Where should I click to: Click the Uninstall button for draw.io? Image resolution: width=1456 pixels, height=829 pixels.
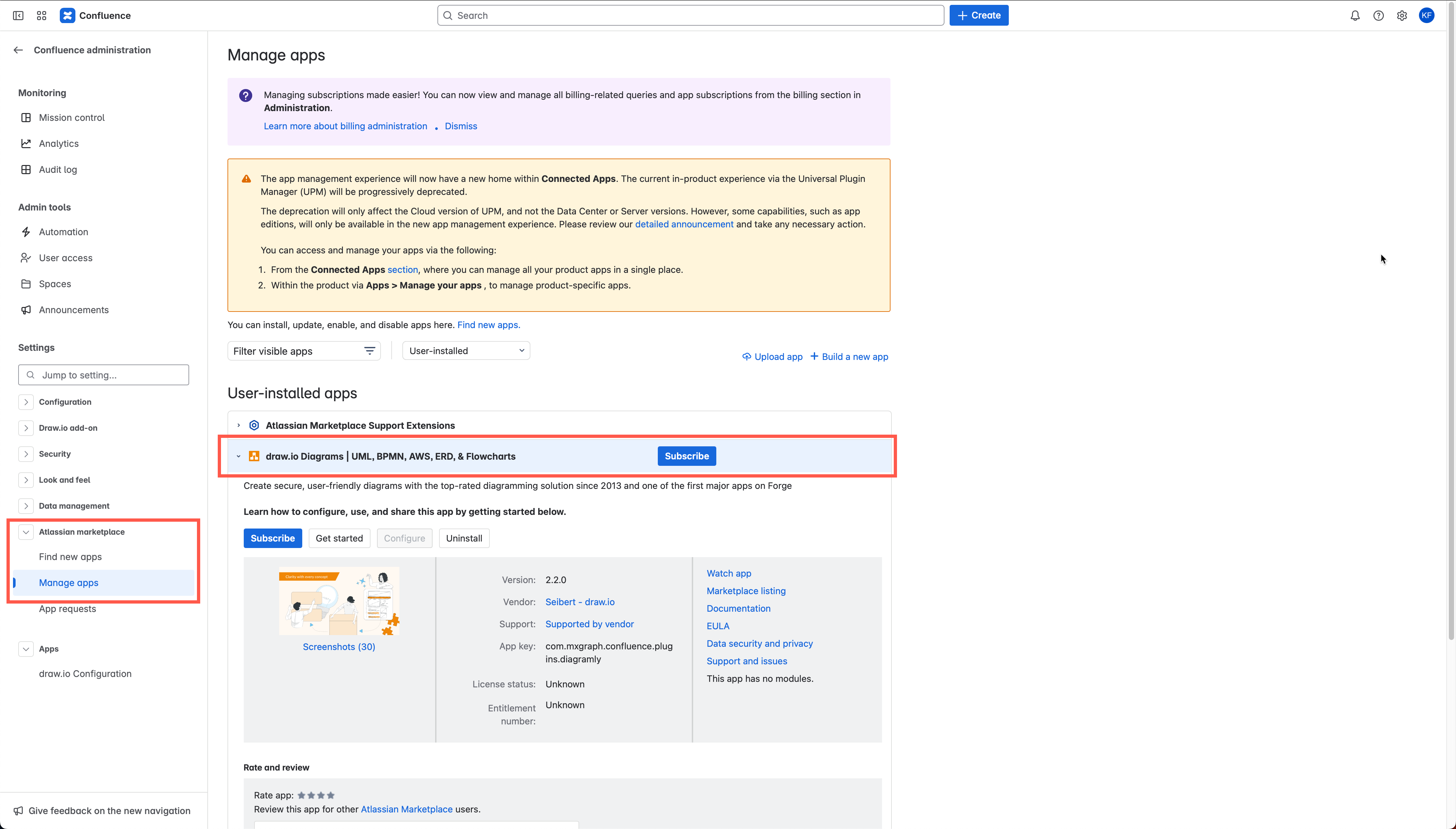click(464, 538)
